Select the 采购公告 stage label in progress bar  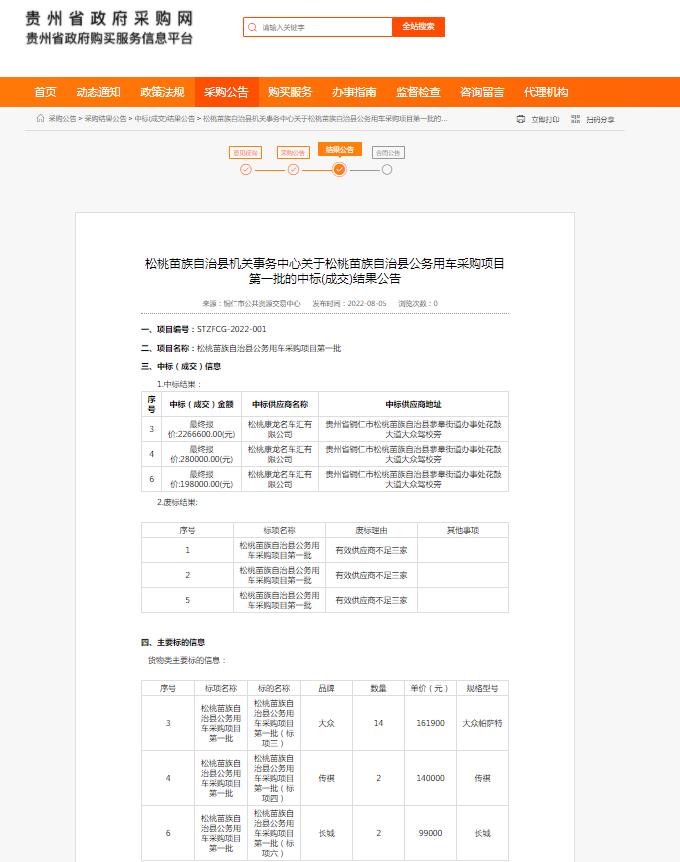[x=293, y=153]
